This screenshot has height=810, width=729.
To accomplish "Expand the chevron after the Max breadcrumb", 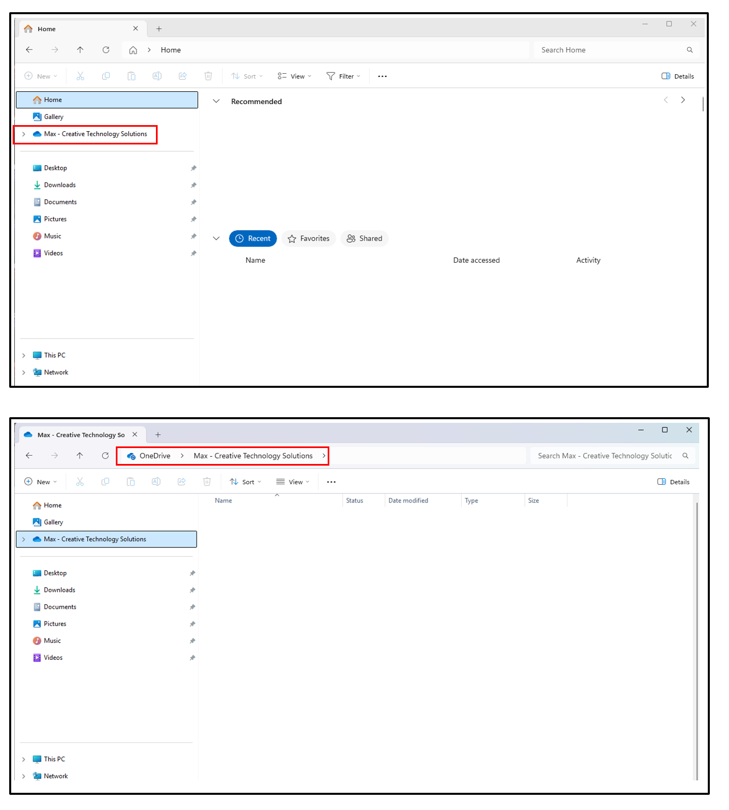I will (323, 456).
